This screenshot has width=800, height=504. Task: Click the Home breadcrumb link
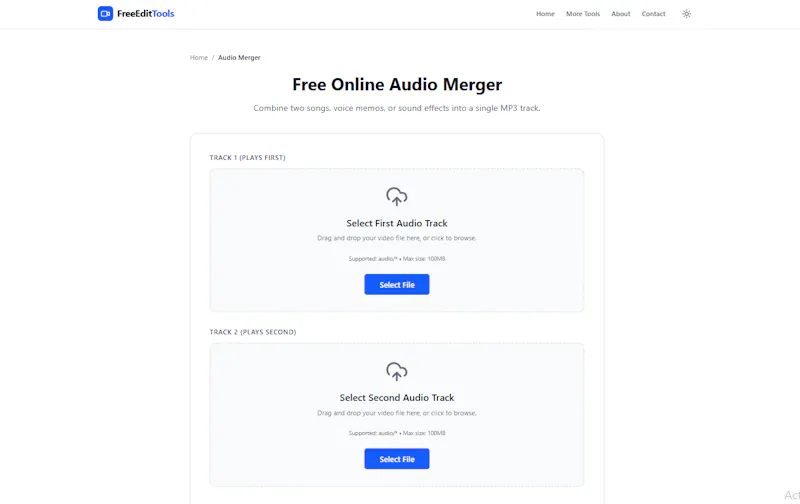198,58
